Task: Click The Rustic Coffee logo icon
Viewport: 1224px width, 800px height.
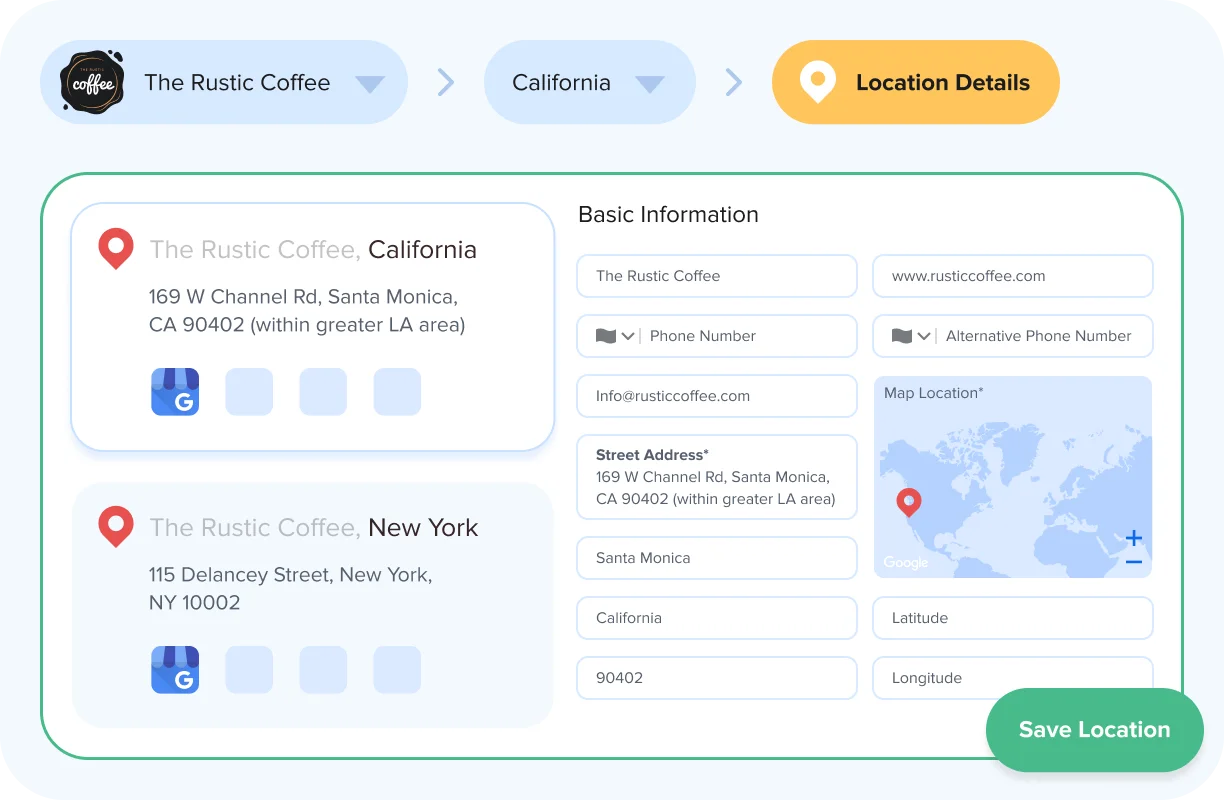Action: coord(92,82)
